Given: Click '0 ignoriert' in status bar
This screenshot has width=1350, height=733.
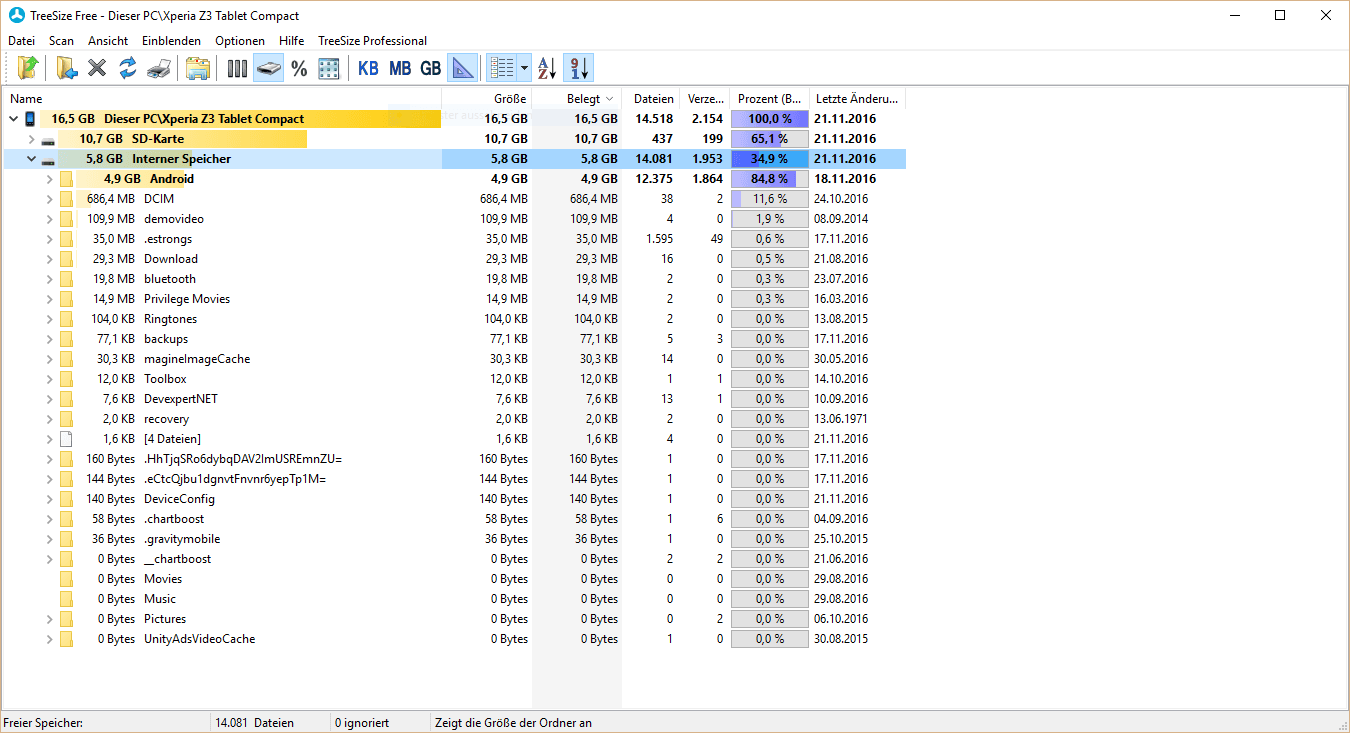Looking at the screenshot, I should [x=362, y=722].
